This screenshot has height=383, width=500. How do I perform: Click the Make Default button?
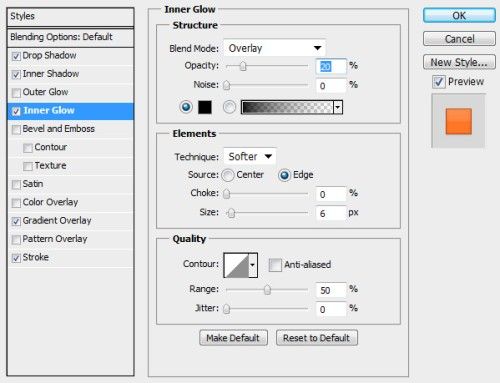coord(233,338)
